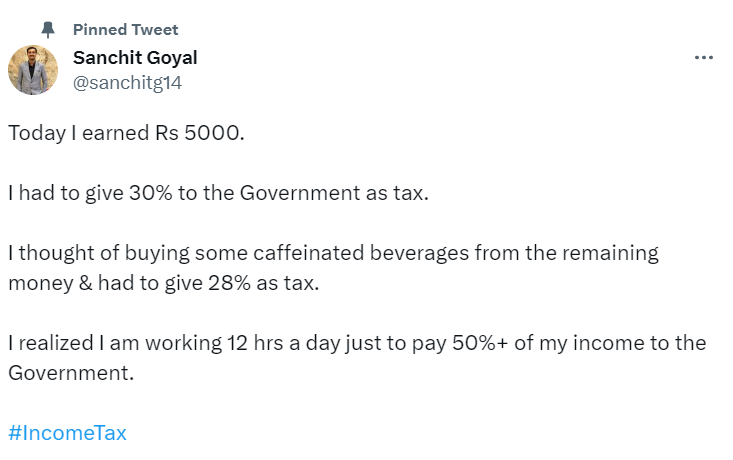
Task: Click the word "Government." ending the tweet
Action: 71,373
